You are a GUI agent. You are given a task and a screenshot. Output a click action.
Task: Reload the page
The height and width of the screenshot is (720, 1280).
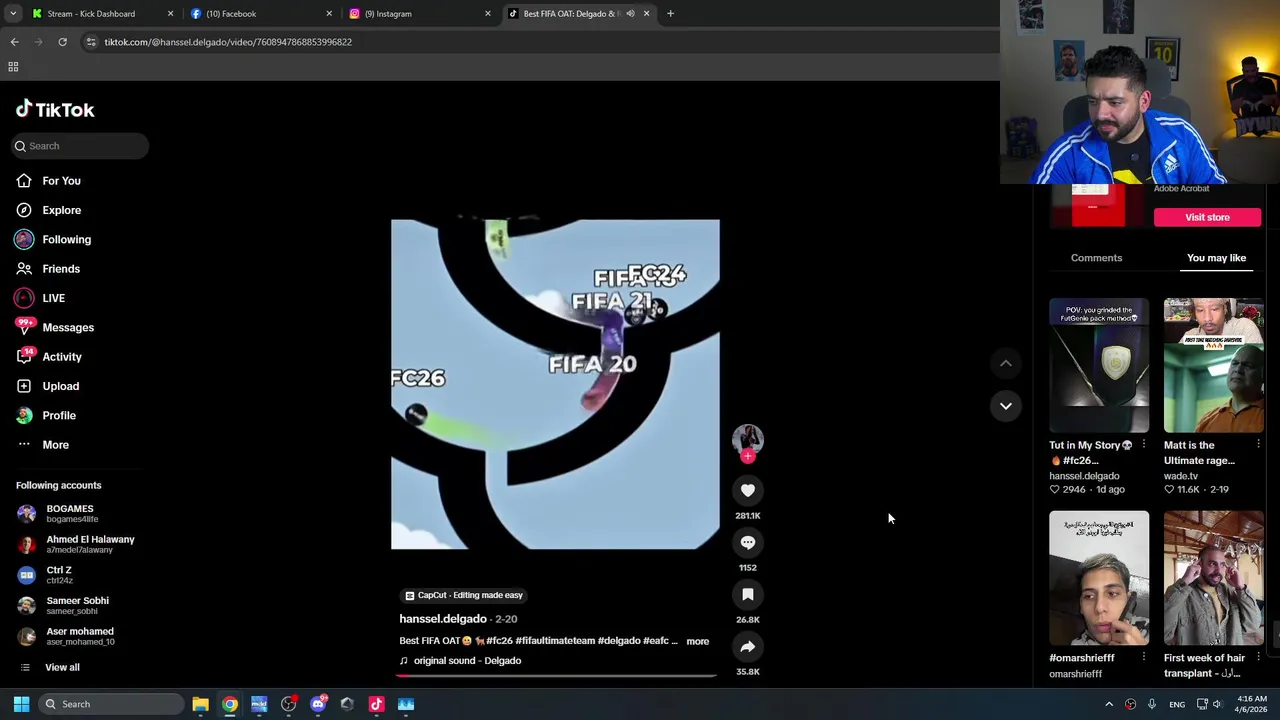[x=62, y=42]
